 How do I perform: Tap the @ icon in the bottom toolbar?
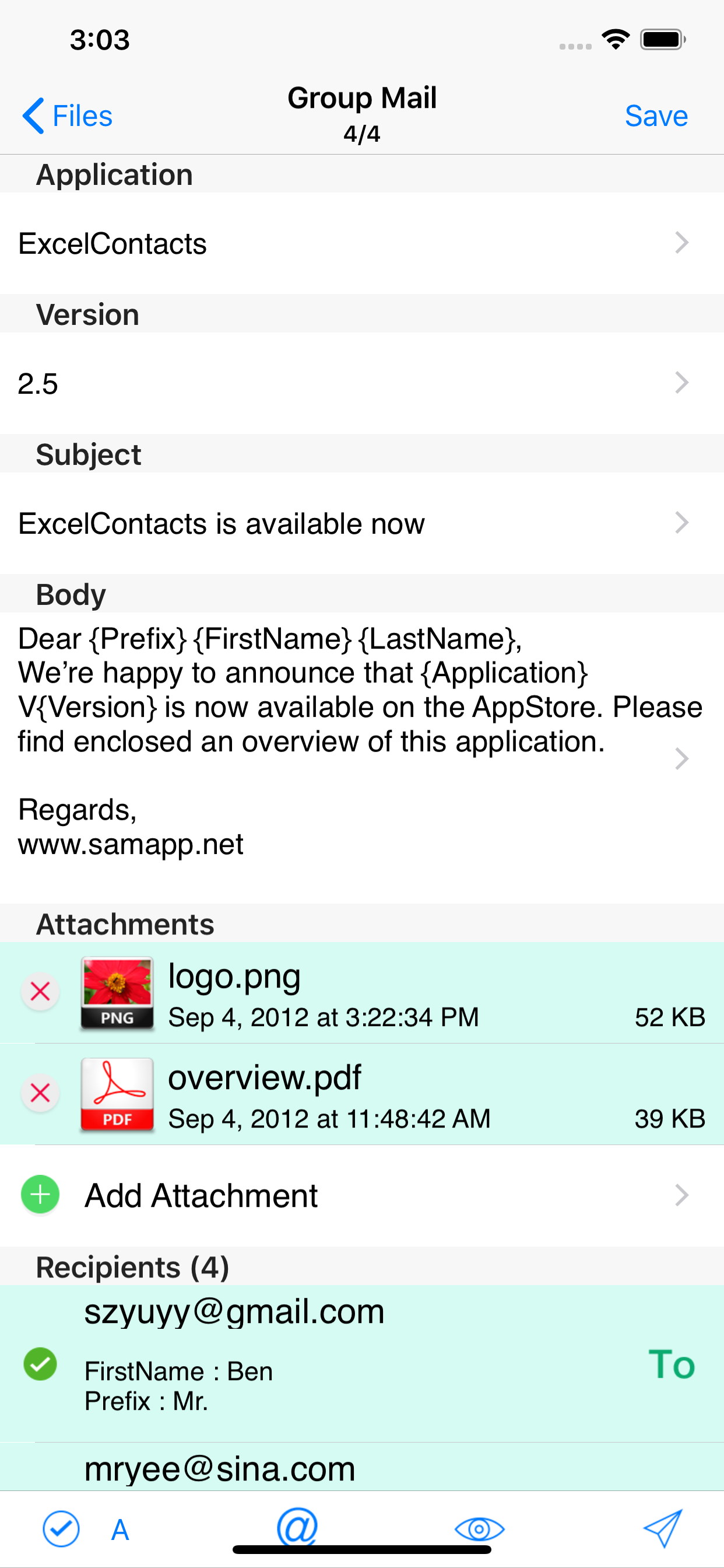297,1526
